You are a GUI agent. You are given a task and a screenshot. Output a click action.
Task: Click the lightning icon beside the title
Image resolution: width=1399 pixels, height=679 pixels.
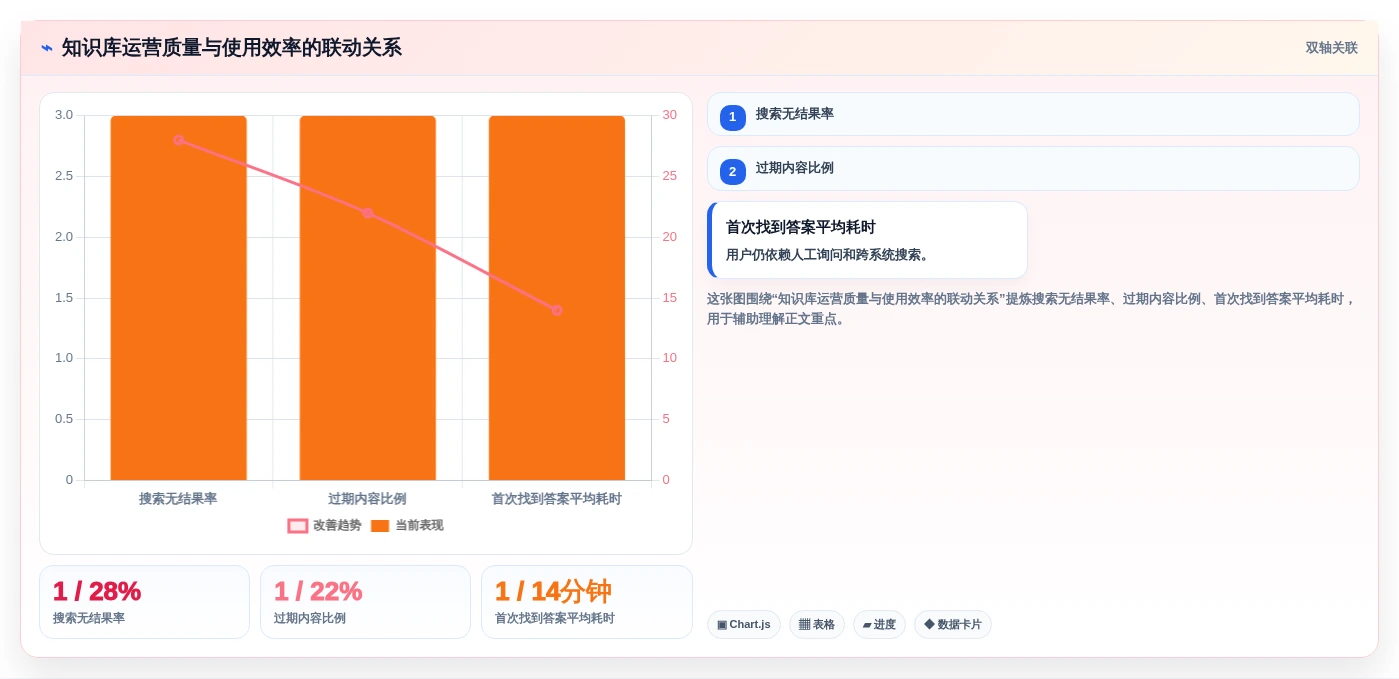point(47,48)
